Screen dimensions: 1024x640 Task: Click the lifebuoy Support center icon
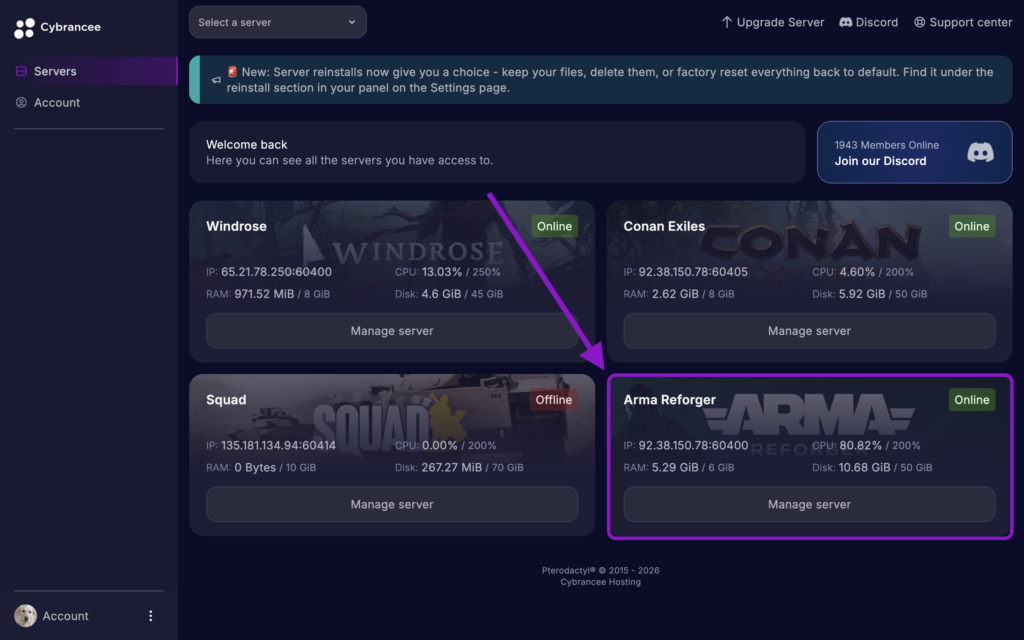(920, 22)
